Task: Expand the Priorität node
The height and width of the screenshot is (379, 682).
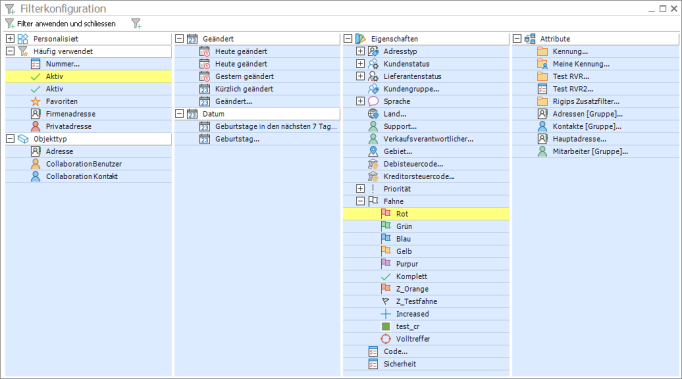Action: point(361,189)
